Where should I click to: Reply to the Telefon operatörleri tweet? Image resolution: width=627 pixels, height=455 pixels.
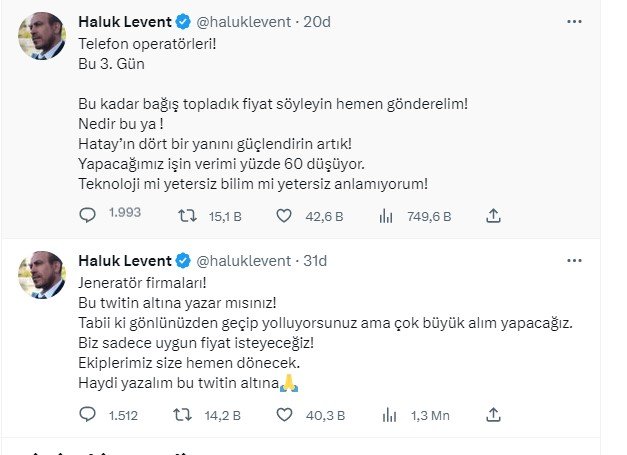click(88, 214)
